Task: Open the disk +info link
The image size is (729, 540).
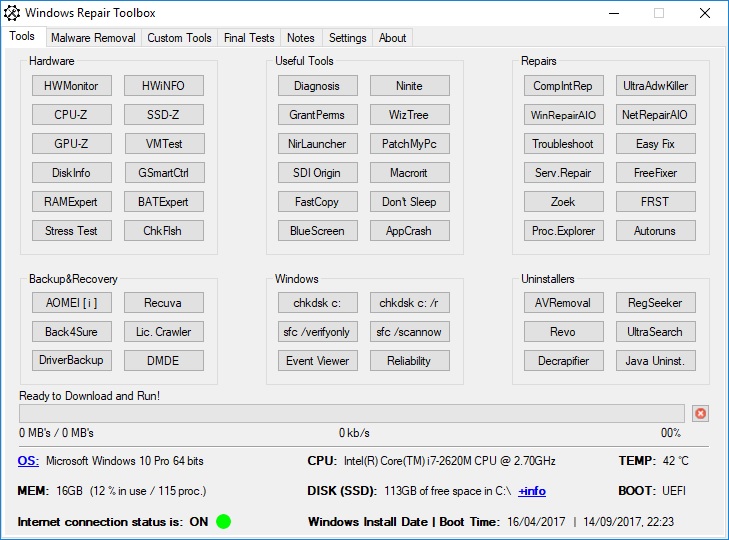Action: coord(531,491)
